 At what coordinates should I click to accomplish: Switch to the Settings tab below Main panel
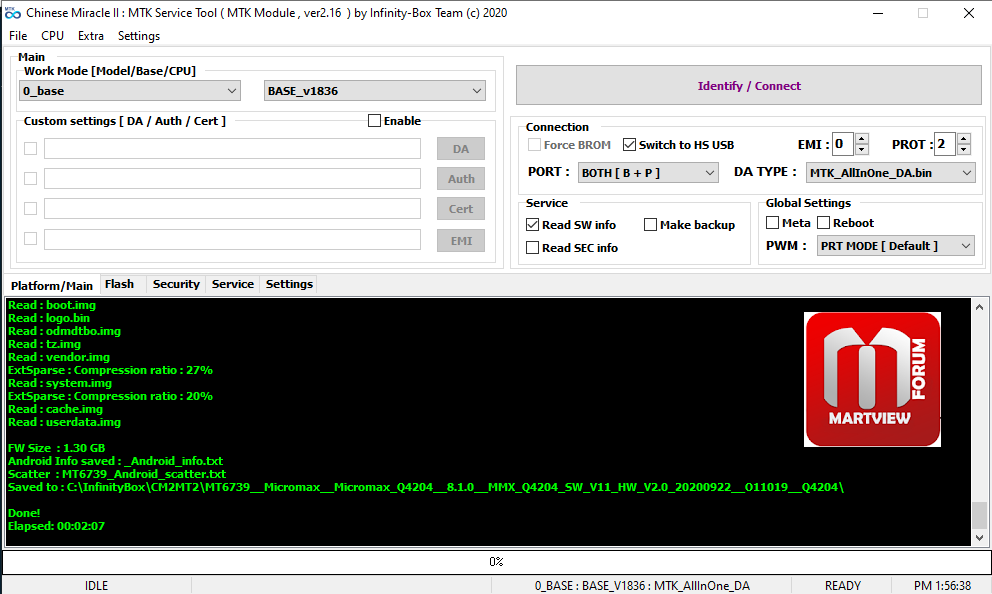tap(289, 284)
